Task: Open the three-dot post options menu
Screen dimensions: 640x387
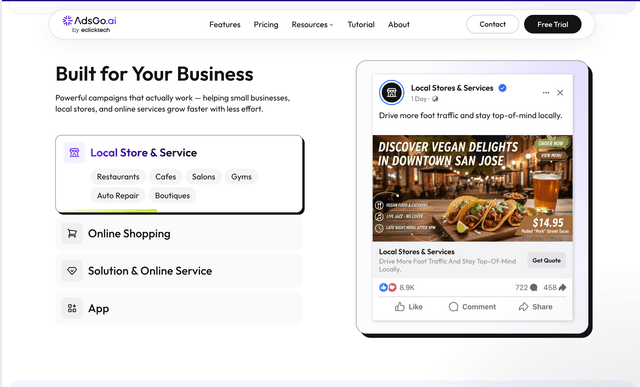Action: coord(546,93)
